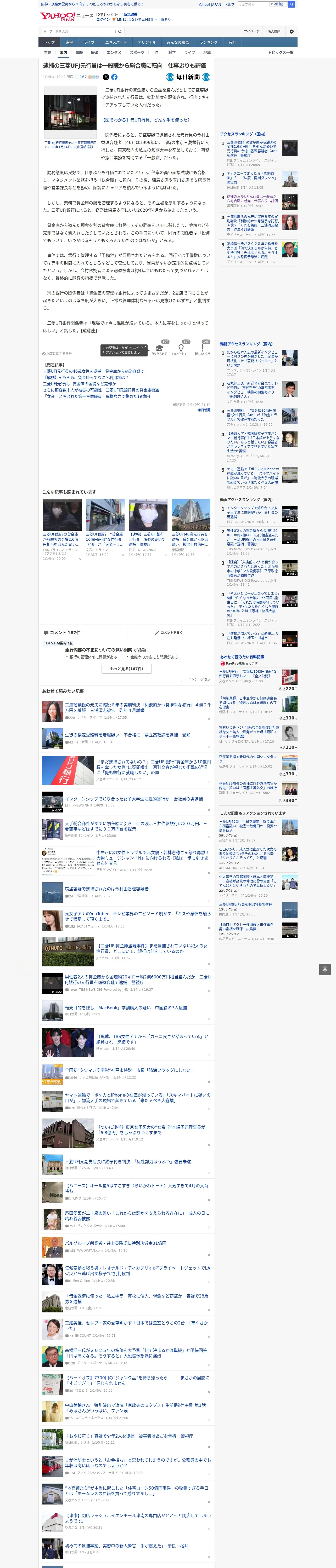This screenshot has width=336, height=1568.
Task: Click the 新規取得 ID link
Action: coord(131,14)
